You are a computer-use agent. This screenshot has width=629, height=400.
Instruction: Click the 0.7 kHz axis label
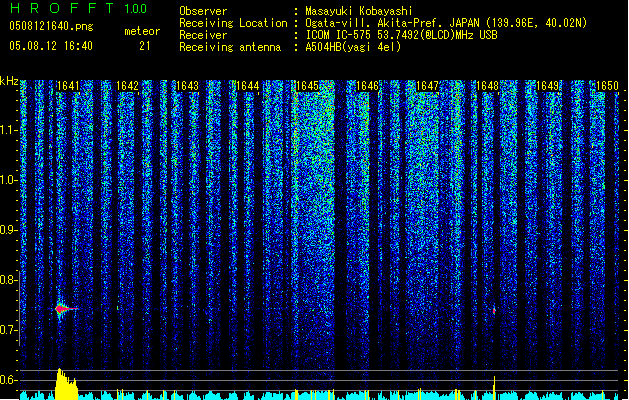click(8, 330)
